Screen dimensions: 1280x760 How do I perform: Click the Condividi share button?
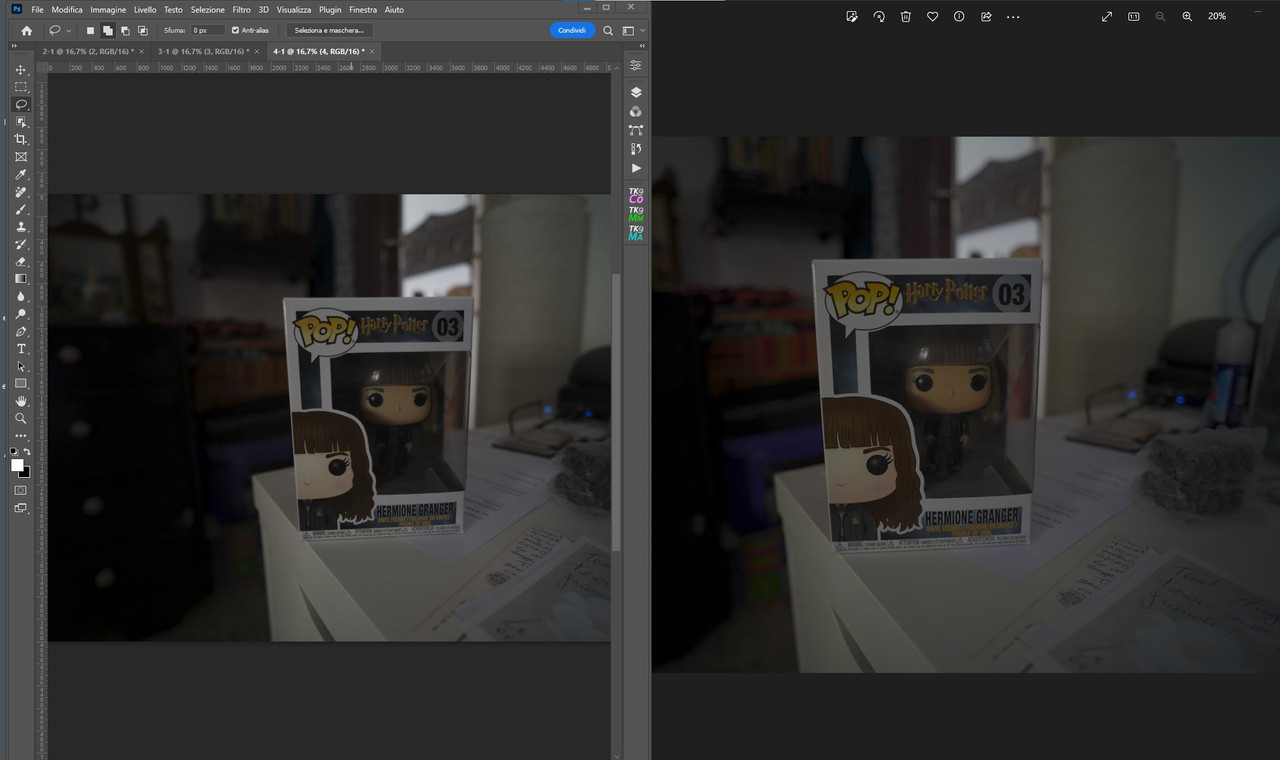(572, 31)
